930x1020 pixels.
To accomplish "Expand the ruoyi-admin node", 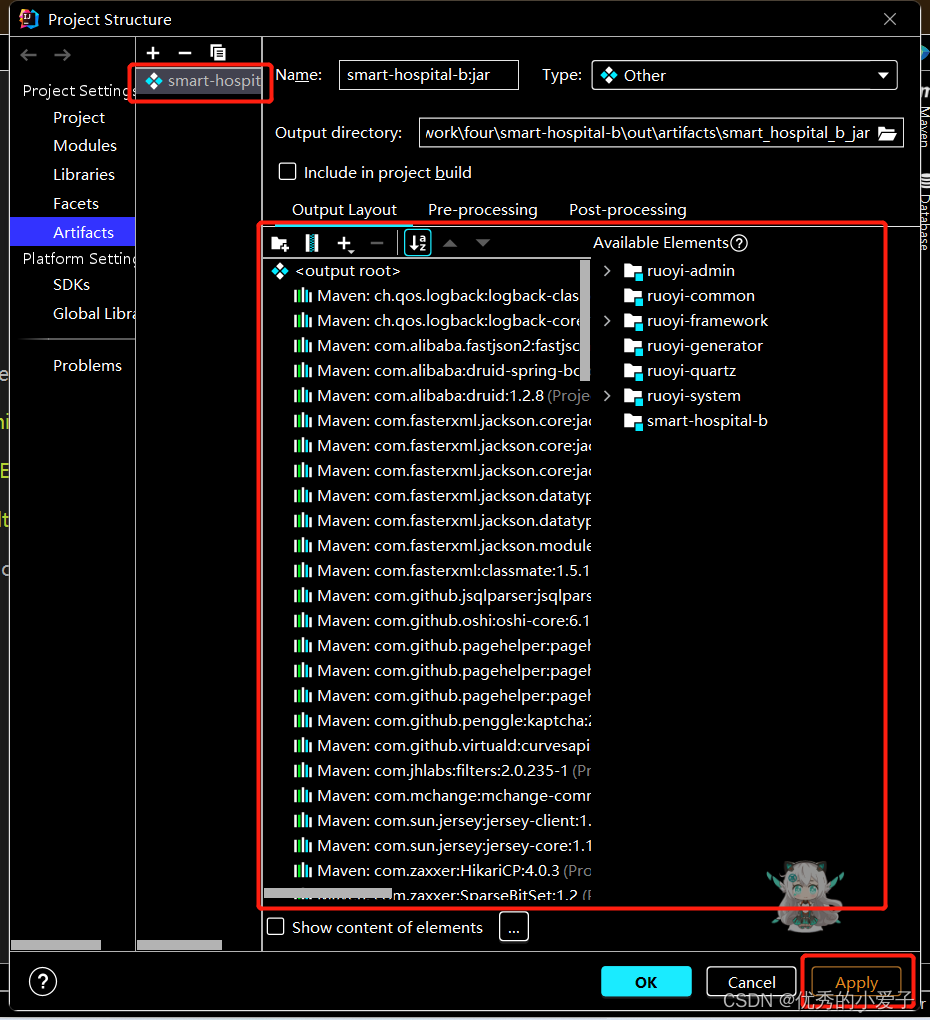I will [607, 271].
